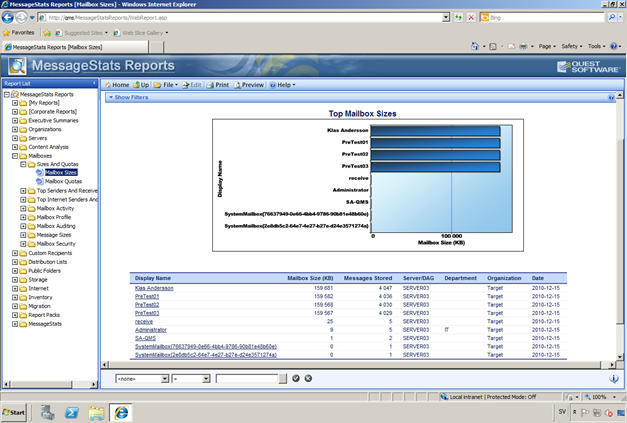
Task: Expand the Executive Summaries folder
Action: tap(15, 120)
